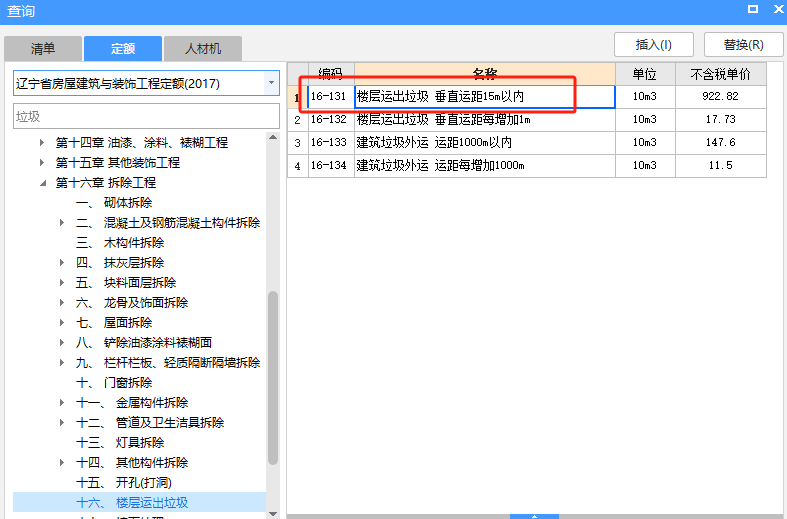The width and height of the screenshot is (787, 519).
Task: Click the 插入(I) button
Action: (x=653, y=45)
